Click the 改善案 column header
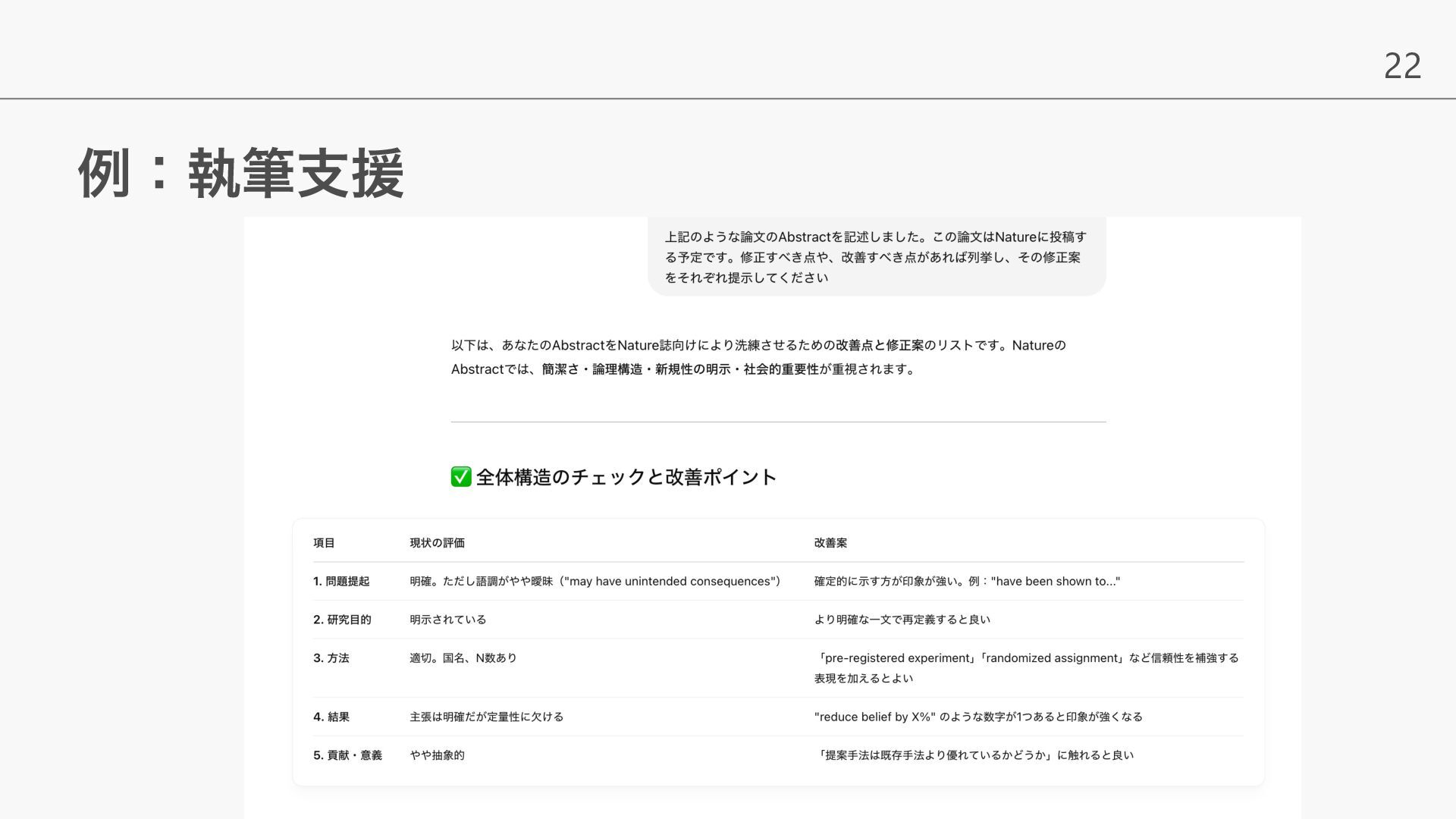 pos(830,543)
